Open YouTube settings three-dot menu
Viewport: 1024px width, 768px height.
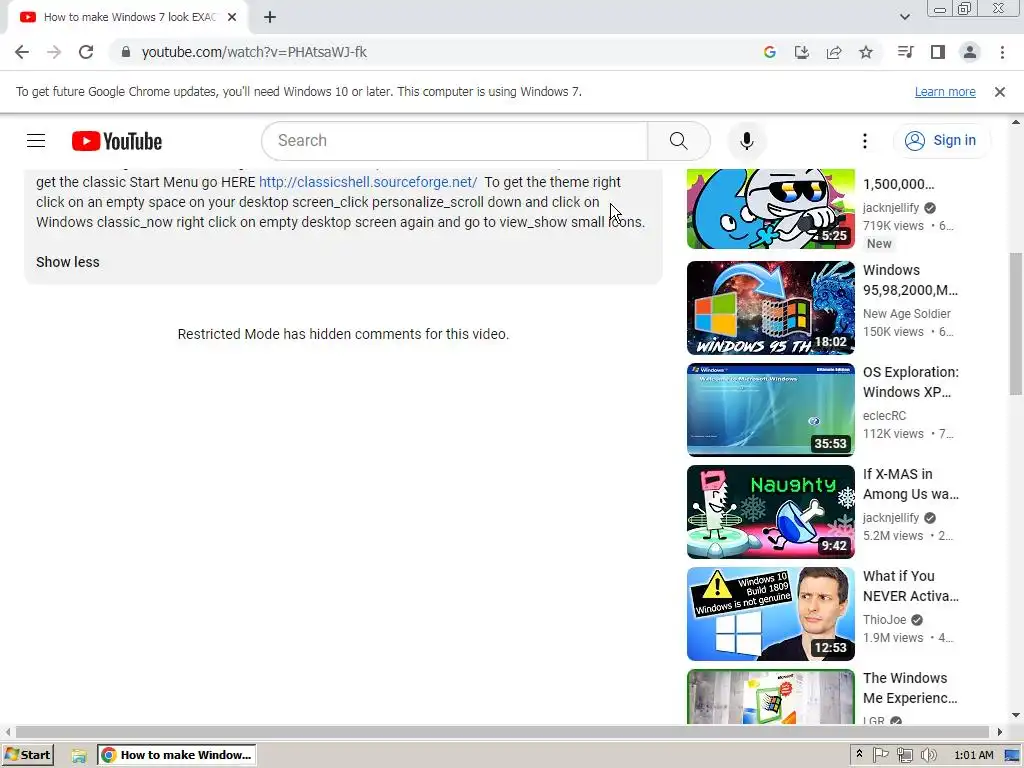(x=864, y=140)
